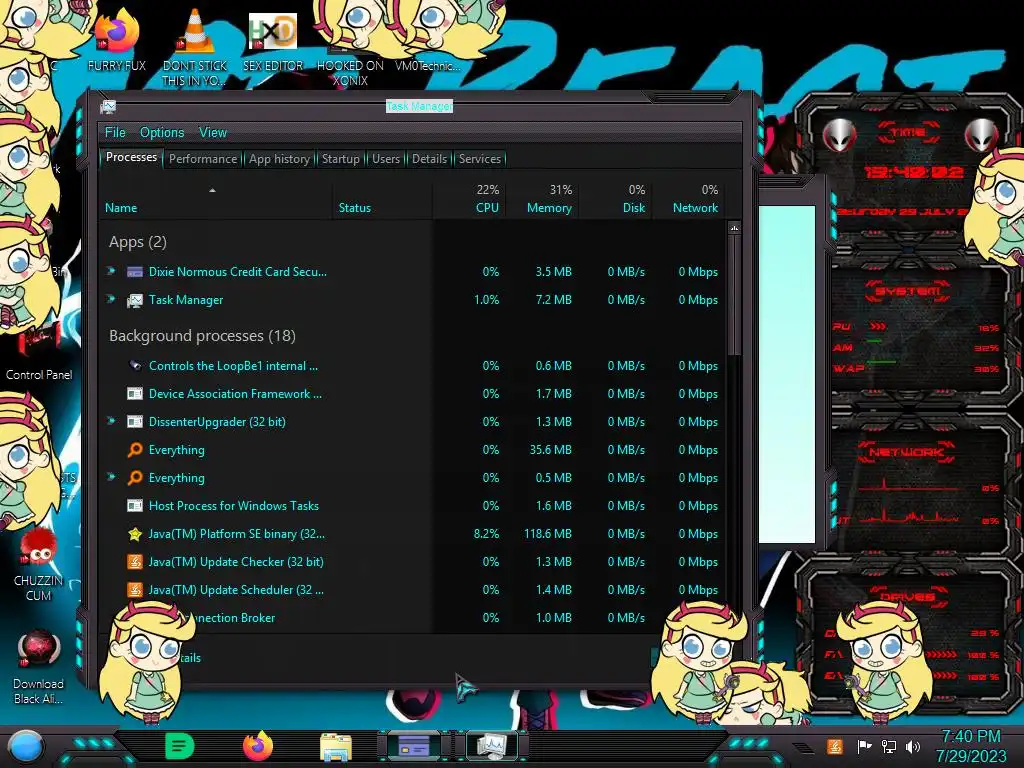Sort processes by CPU column

click(469, 200)
